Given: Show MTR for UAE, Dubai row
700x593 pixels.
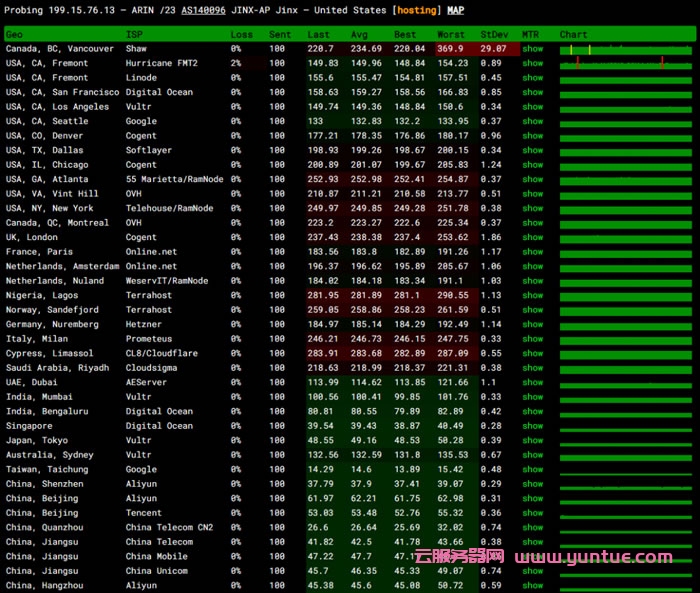Looking at the screenshot, I should (533, 382).
